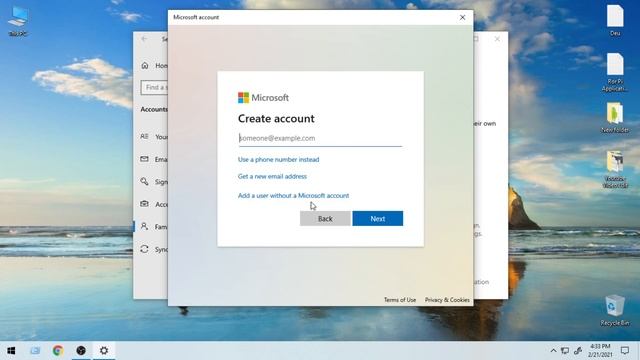Select the Home icon in Settings
Viewport: 640px width, 360px height.
click(145, 65)
